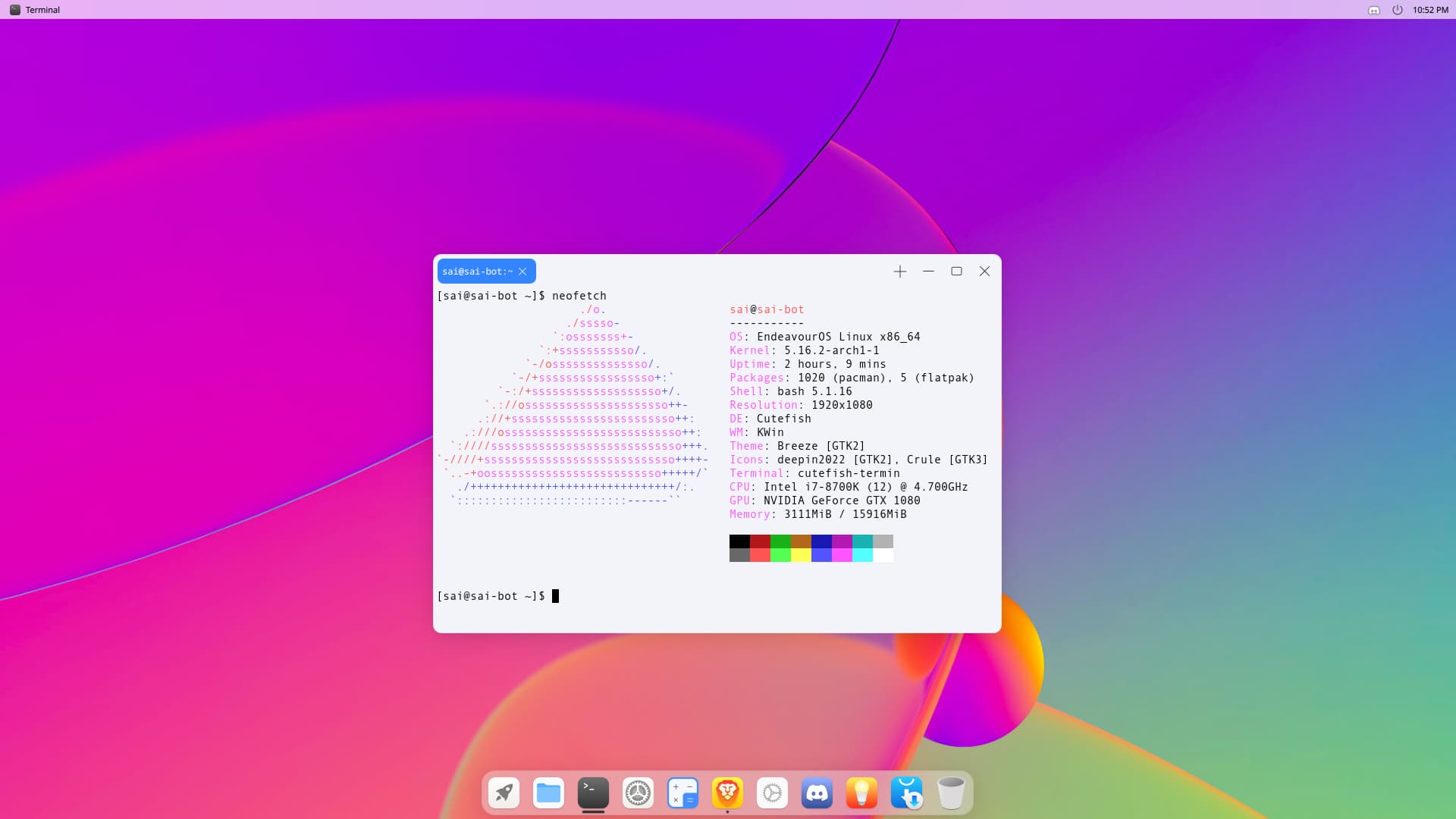Image resolution: width=1456 pixels, height=819 pixels.
Task: Open the Trash bin in dock
Action: [951, 793]
